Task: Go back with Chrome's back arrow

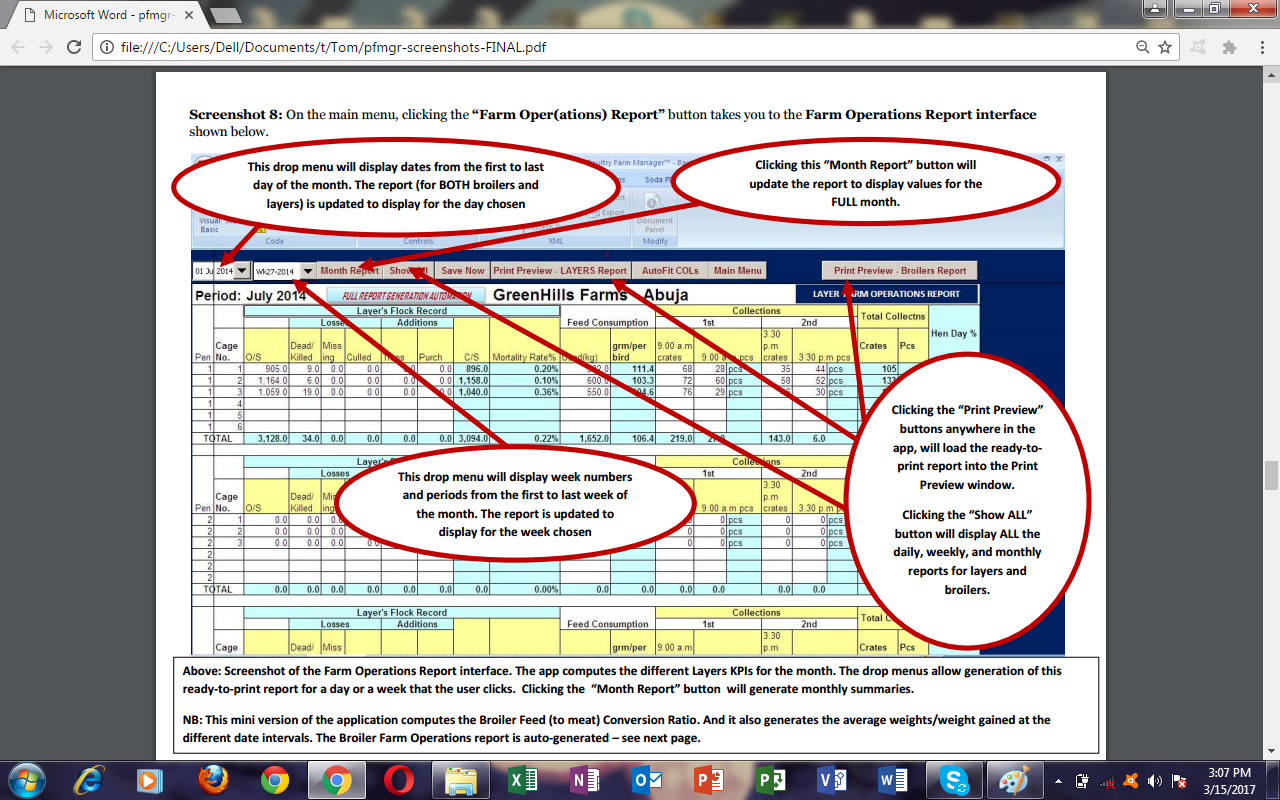Action: point(18,47)
